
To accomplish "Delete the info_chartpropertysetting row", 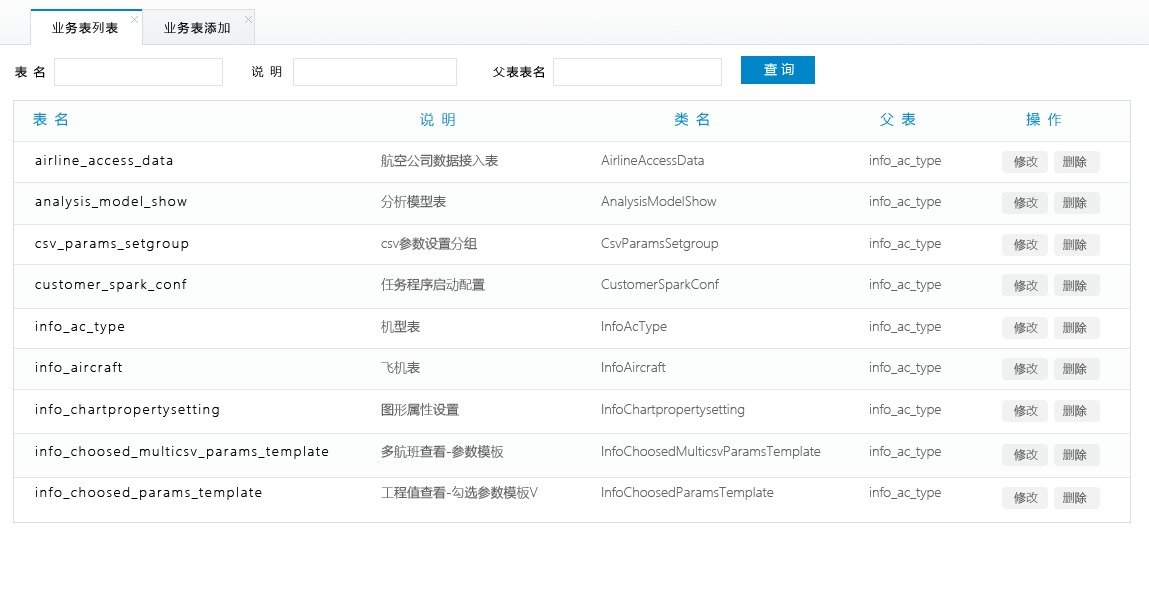I will point(1076,411).
